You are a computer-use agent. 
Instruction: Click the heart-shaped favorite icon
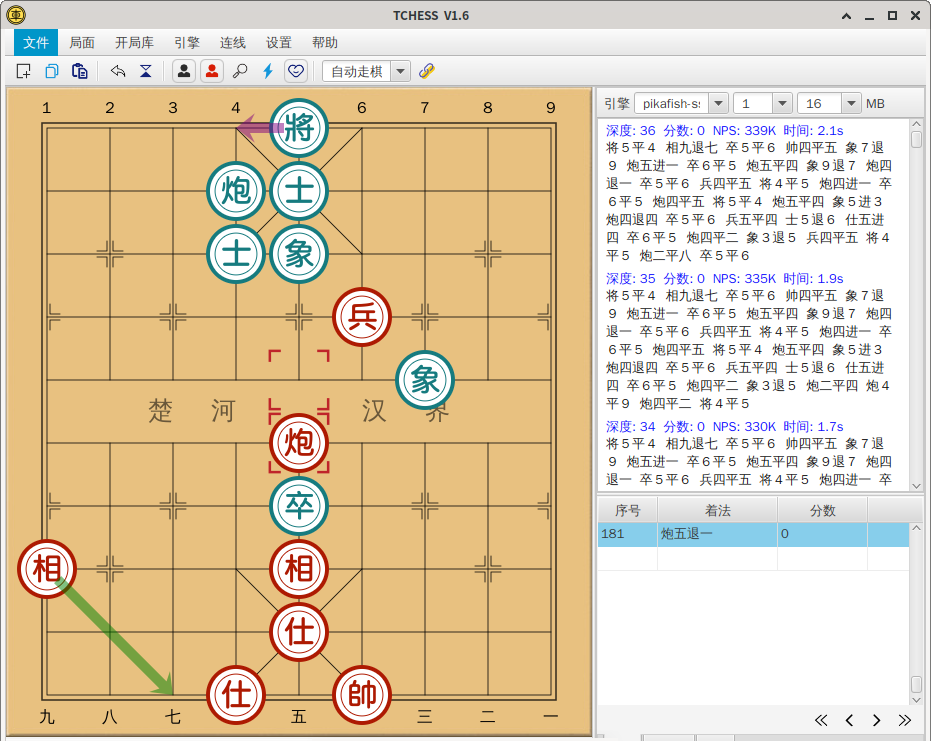295,71
